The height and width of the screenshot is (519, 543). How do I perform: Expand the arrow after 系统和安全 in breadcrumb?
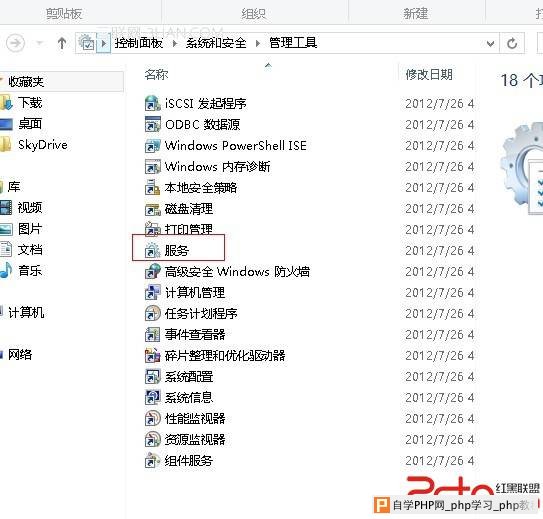pos(258,43)
